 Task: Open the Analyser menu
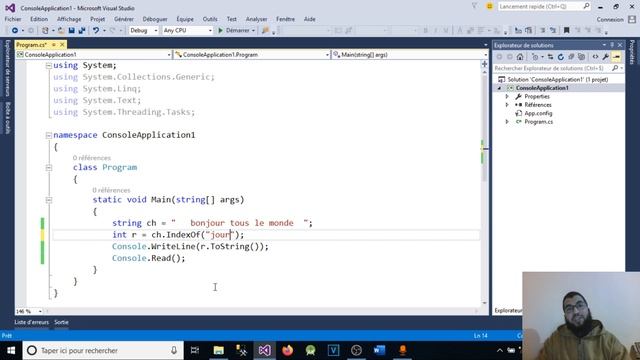(x=256, y=19)
